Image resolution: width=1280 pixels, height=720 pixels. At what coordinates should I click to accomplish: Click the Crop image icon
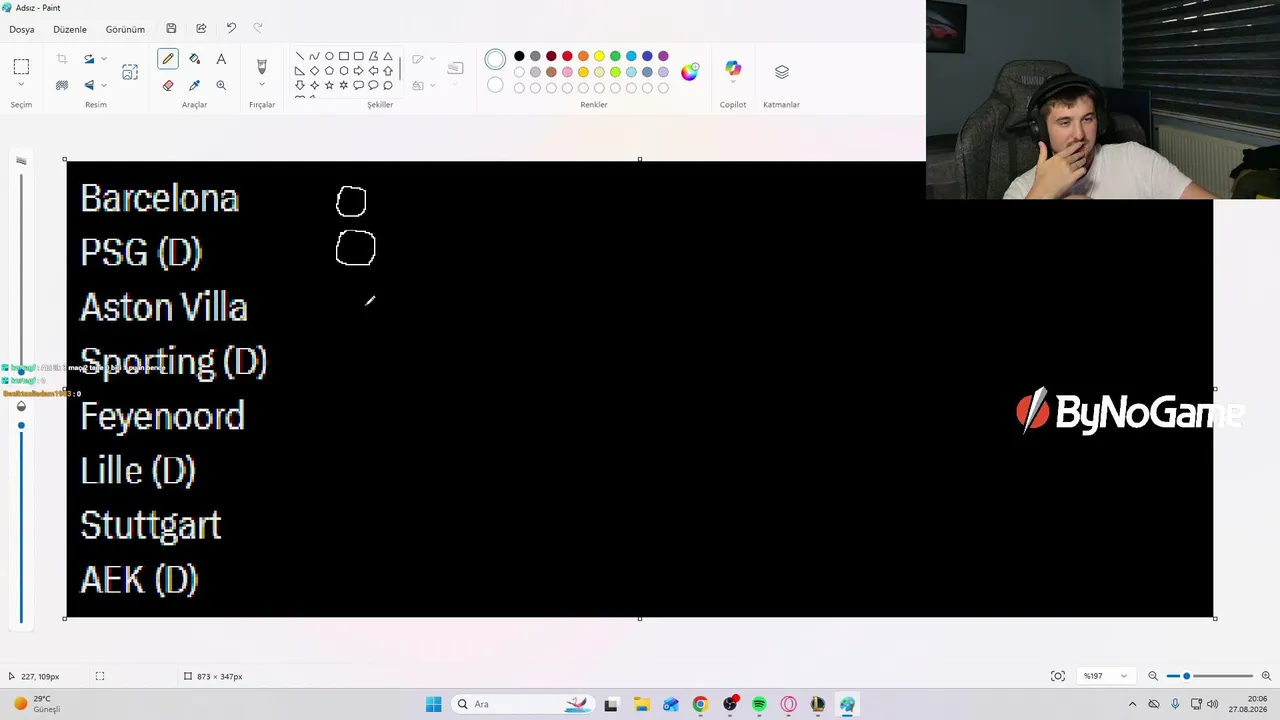click(x=62, y=60)
